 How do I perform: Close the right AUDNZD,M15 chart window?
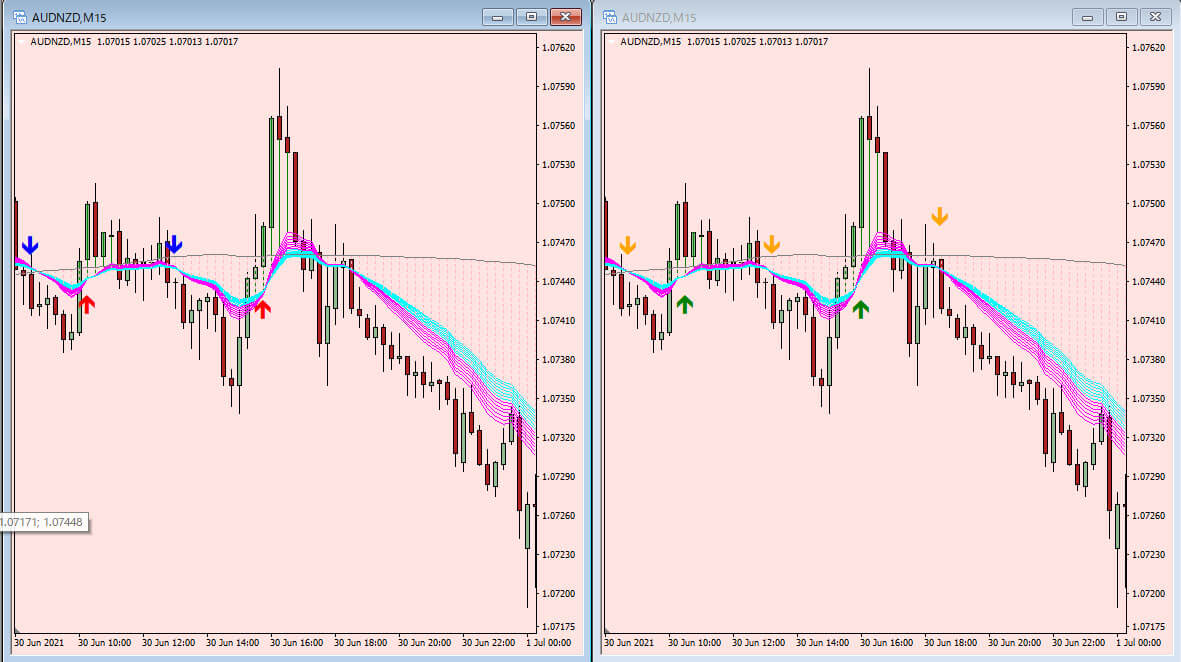point(1155,17)
